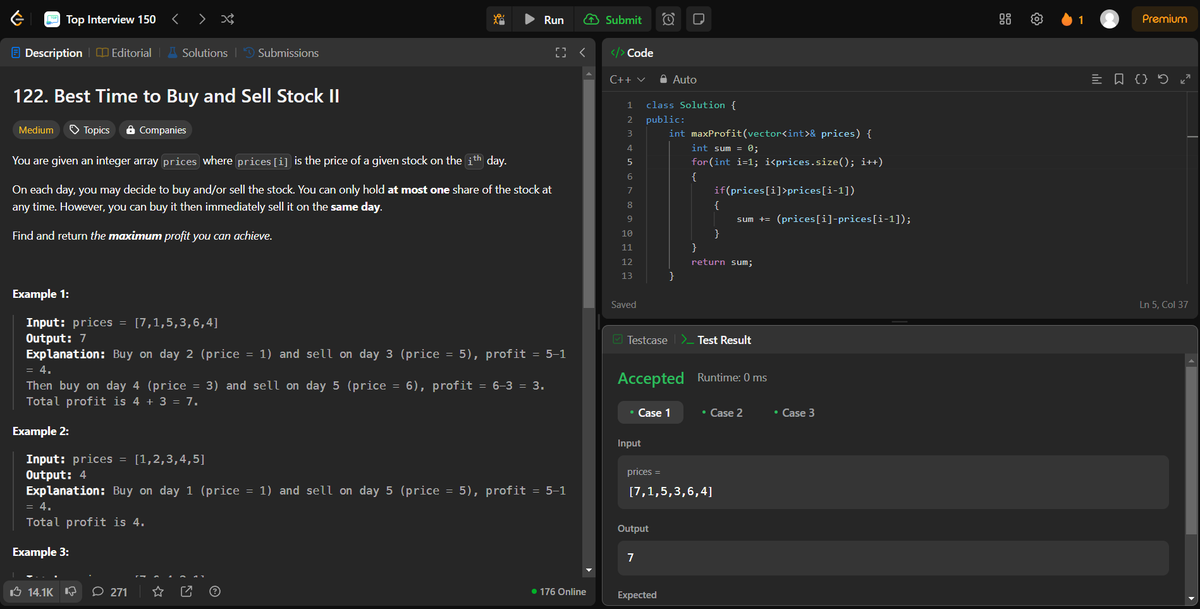Screen dimensions: 1200x609
Task: Click the Ln 5, Col 37 status
Action: pos(1164,304)
